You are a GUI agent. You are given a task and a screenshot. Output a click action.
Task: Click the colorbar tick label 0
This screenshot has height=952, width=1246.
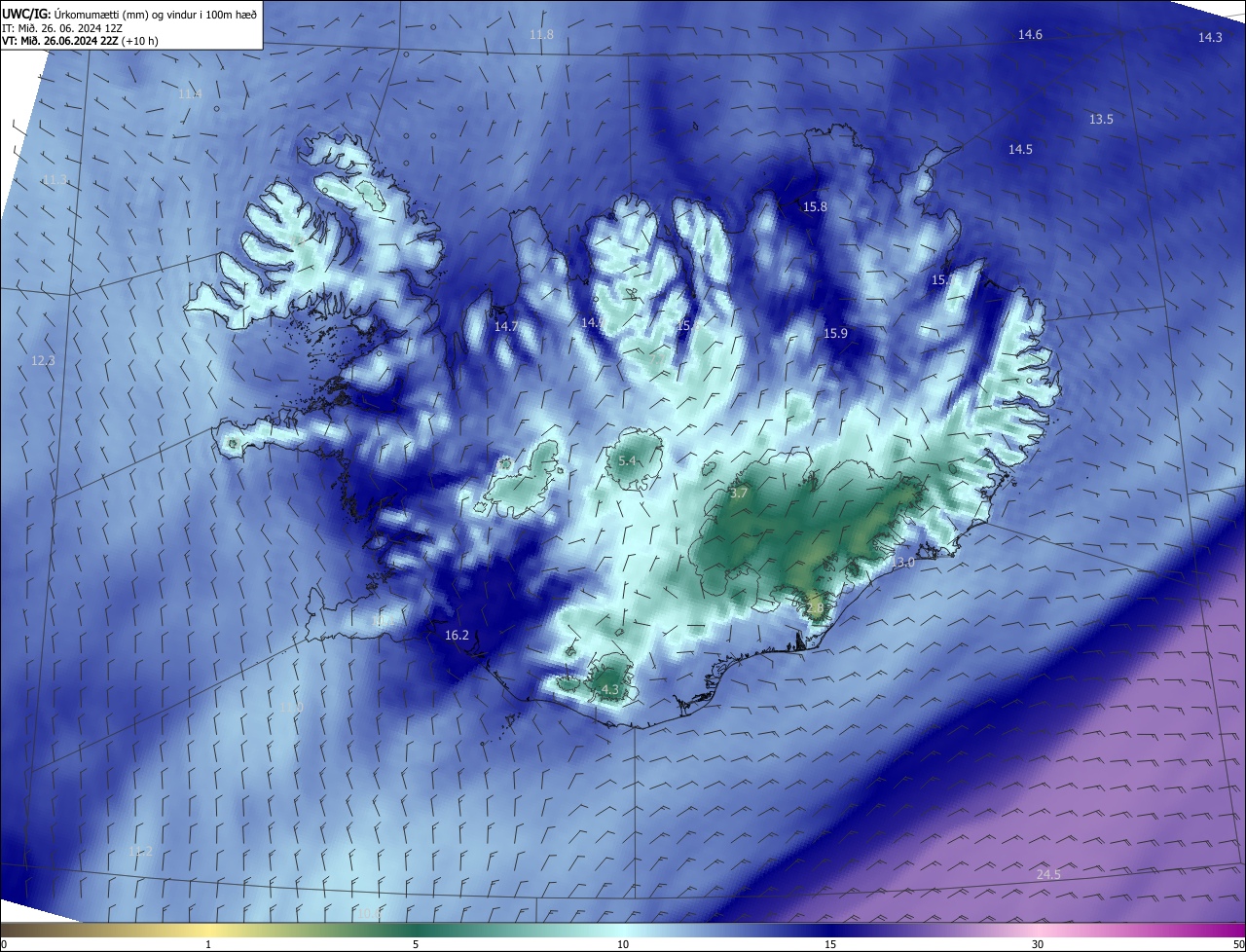(x=4, y=945)
